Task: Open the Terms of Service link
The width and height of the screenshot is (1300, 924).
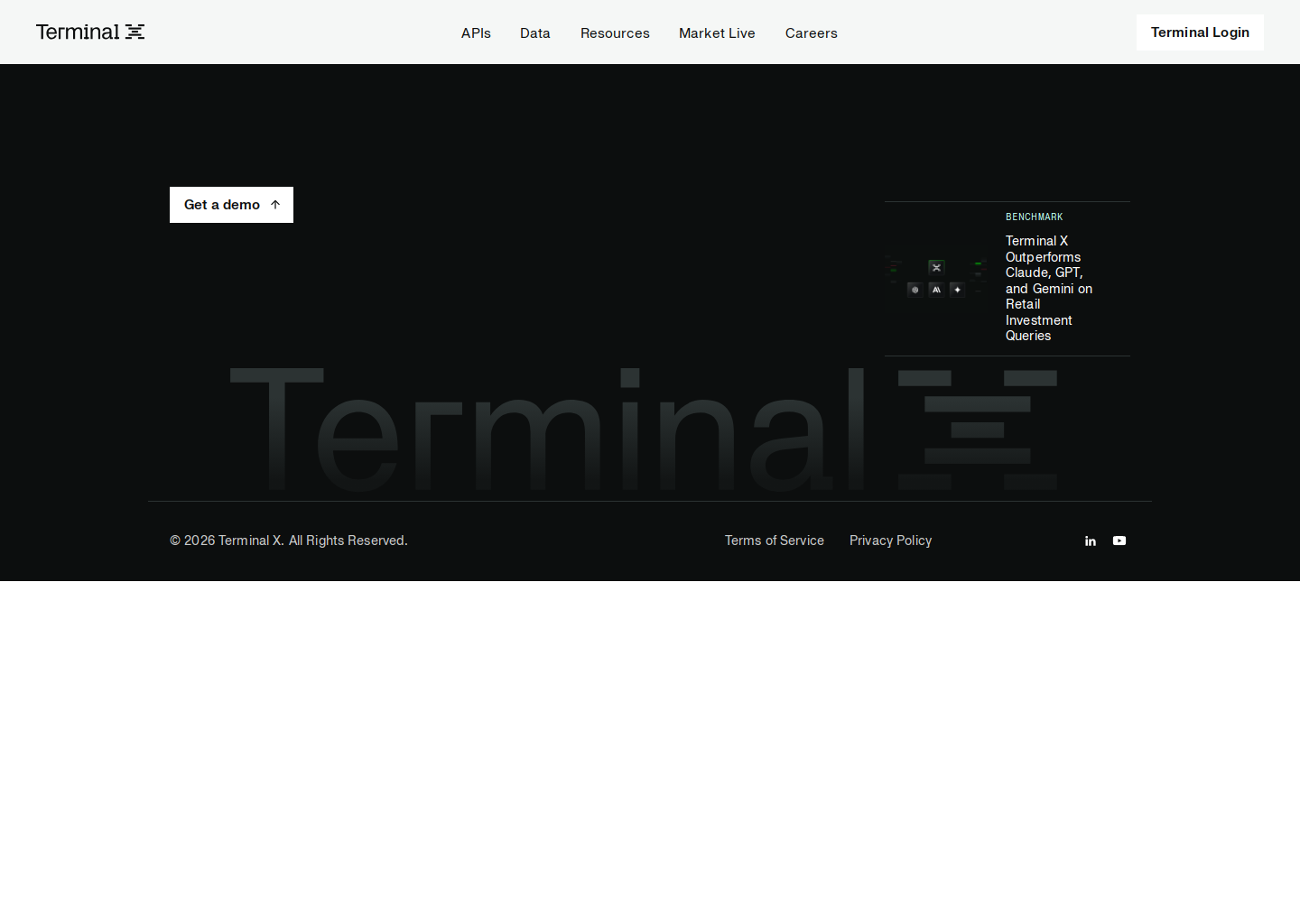Action: tap(774, 541)
